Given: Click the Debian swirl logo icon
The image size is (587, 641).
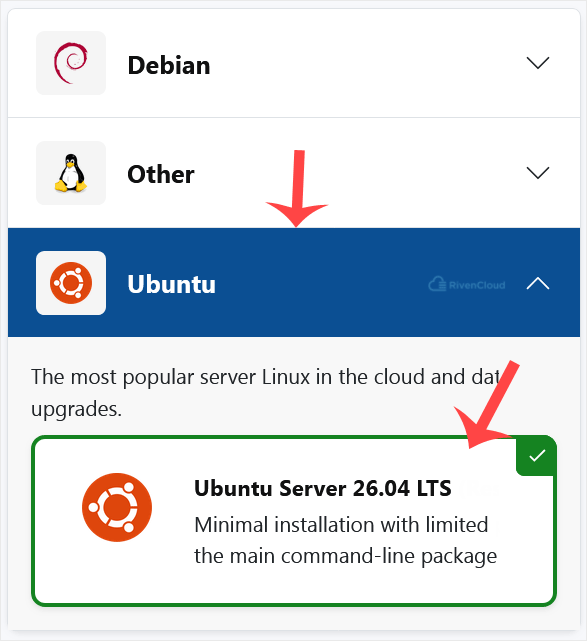Looking at the screenshot, I should point(71,63).
